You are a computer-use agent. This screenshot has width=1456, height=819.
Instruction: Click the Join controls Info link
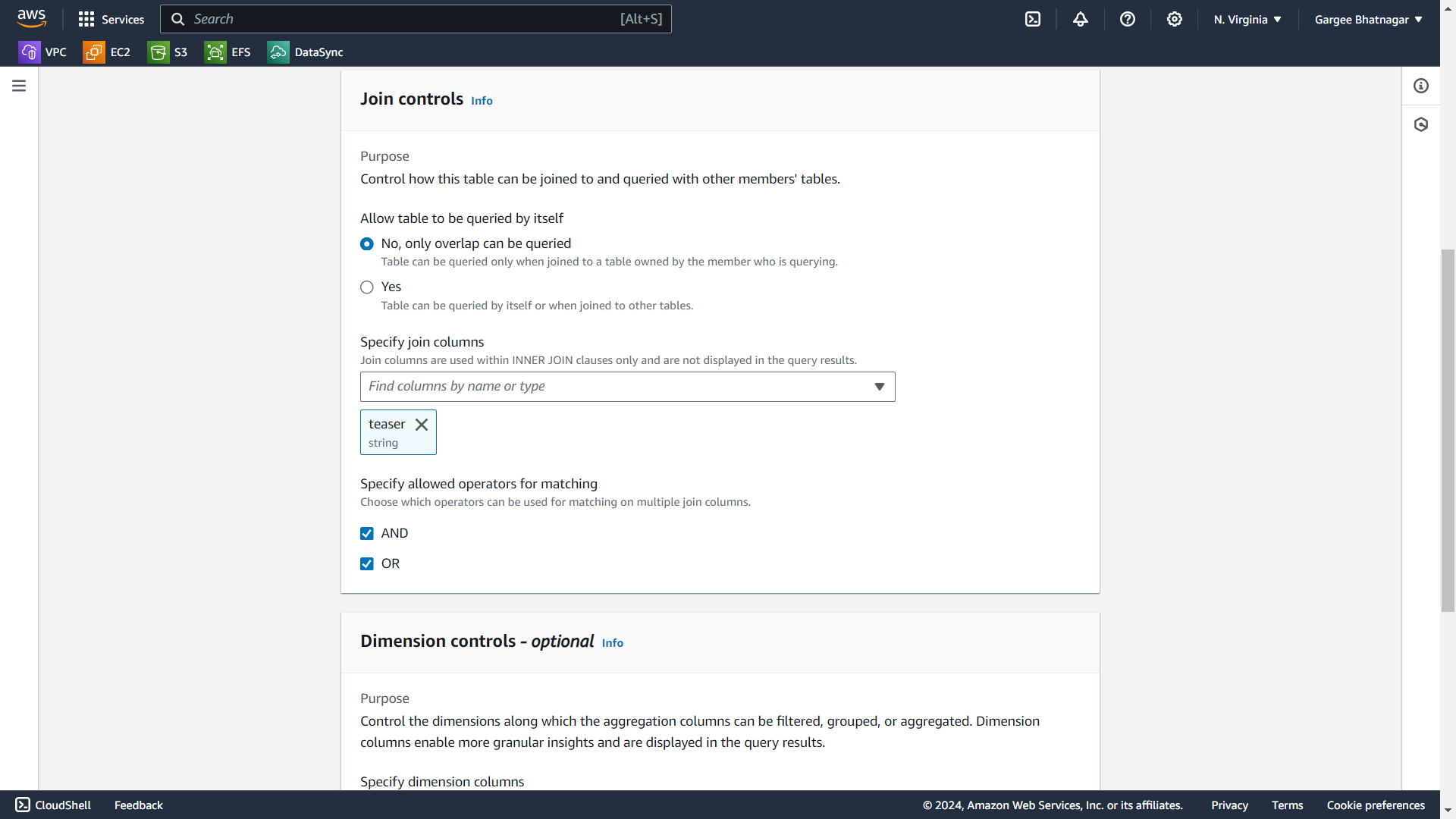[482, 101]
